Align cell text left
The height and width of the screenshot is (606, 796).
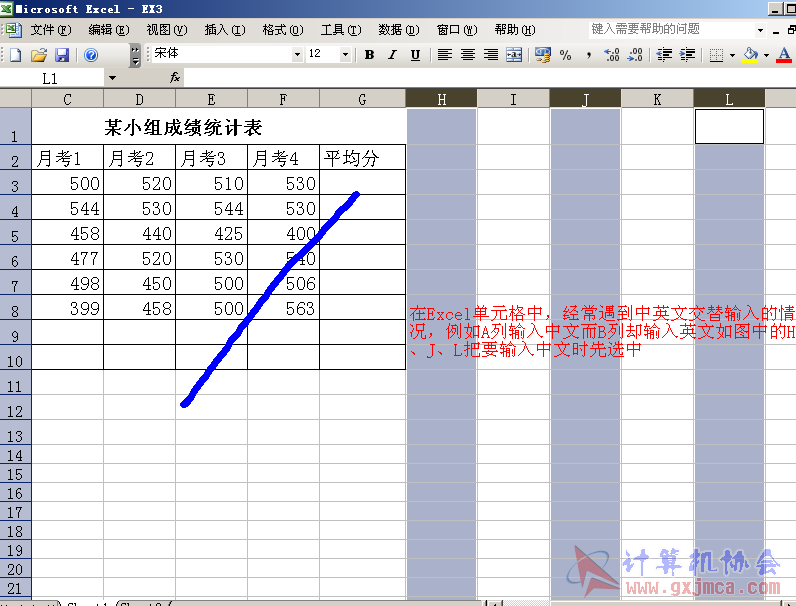pyautogui.click(x=445, y=55)
